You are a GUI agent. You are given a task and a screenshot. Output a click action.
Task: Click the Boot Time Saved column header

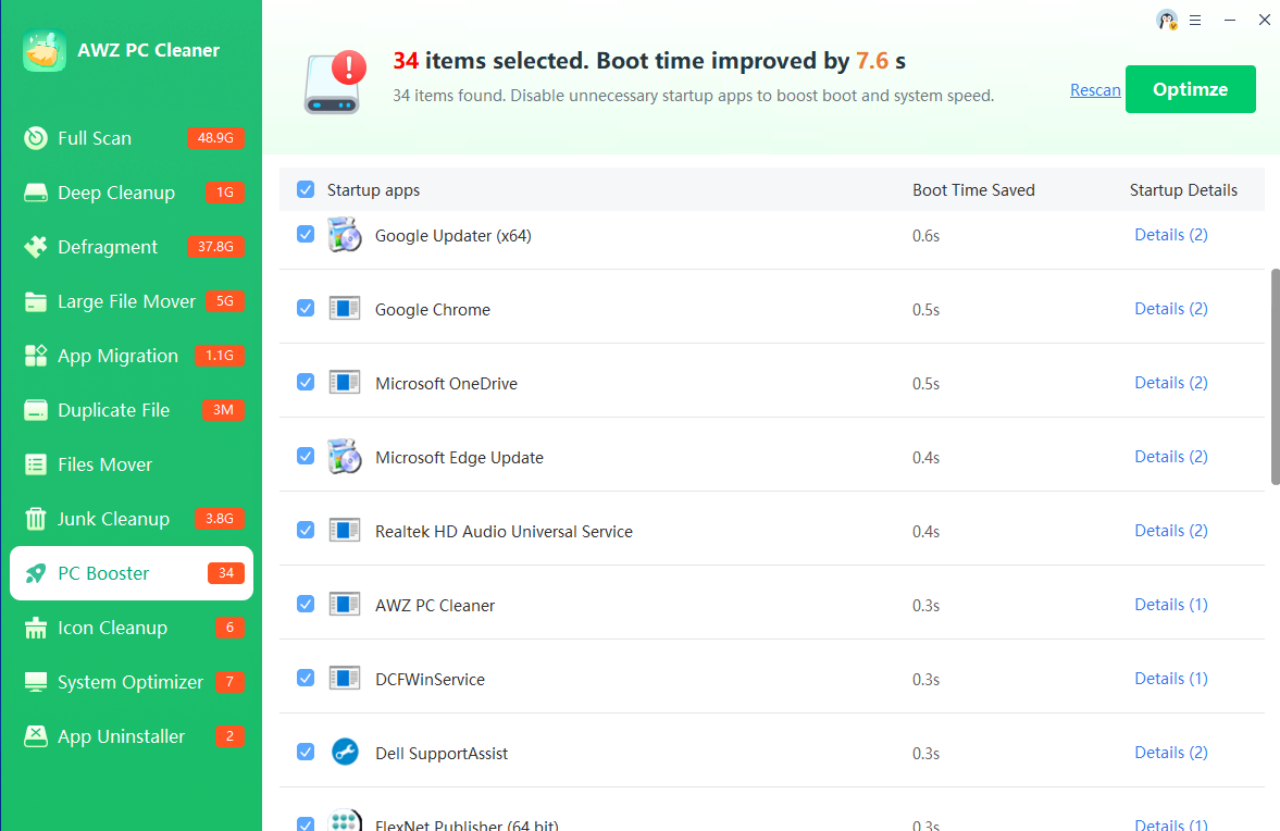tap(973, 190)
